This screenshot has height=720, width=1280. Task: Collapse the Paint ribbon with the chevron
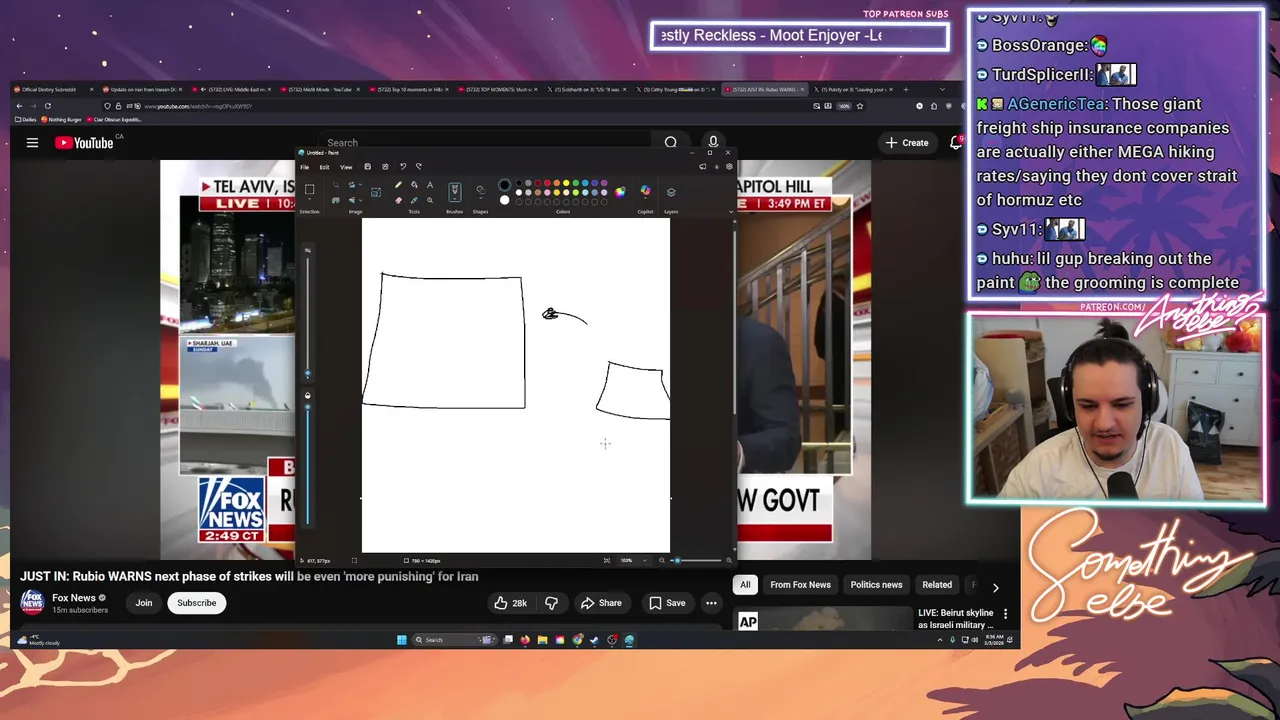(731, 212)
